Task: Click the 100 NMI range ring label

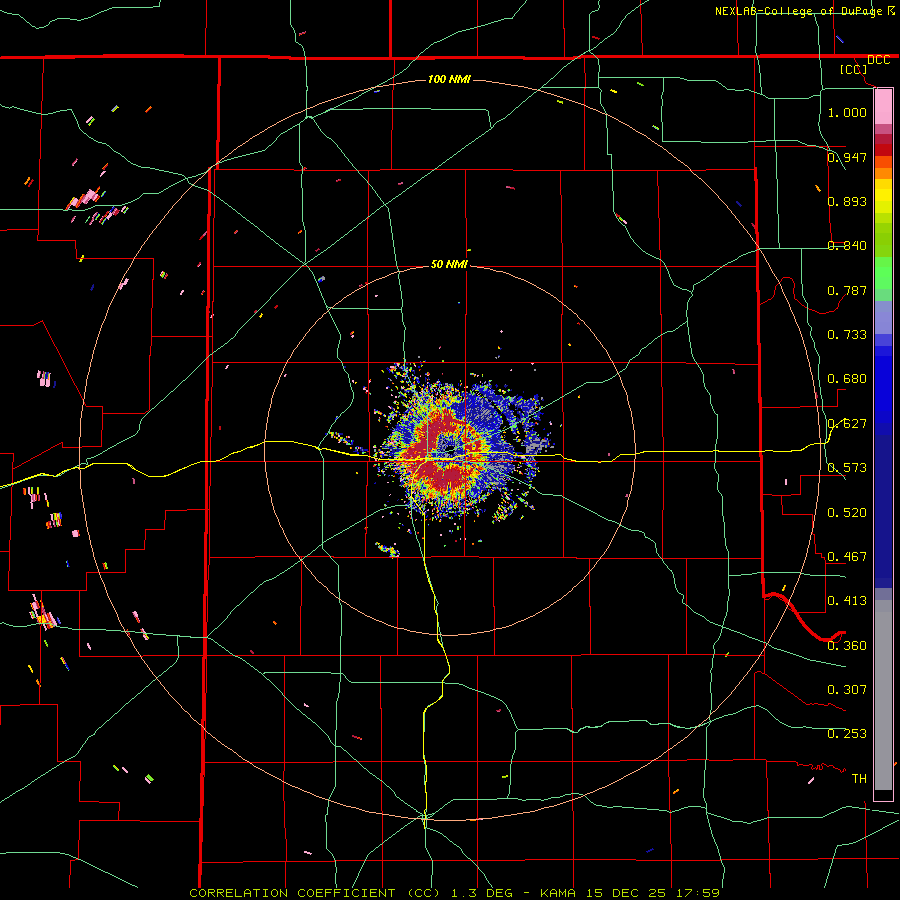Action: pos(449,79)
